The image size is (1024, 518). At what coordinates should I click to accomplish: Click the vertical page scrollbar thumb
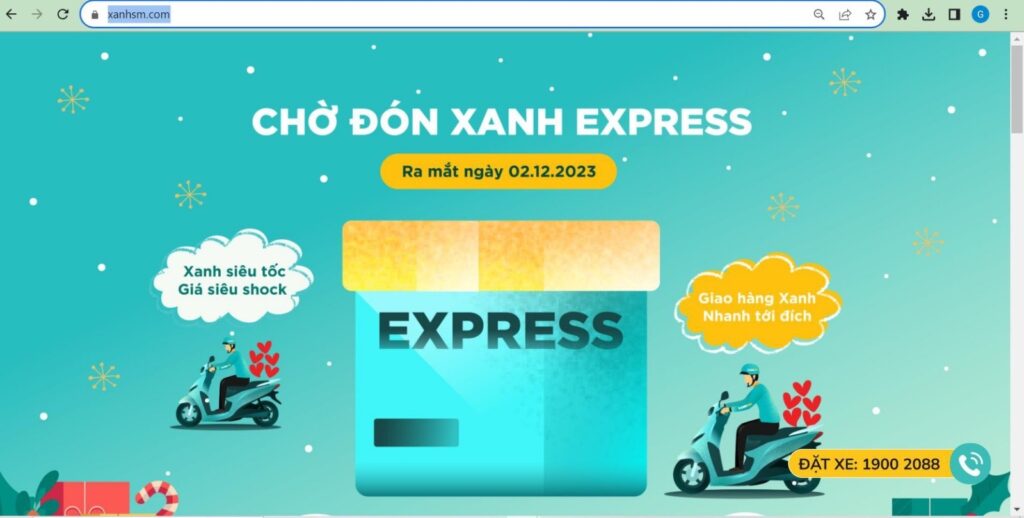1017,89
